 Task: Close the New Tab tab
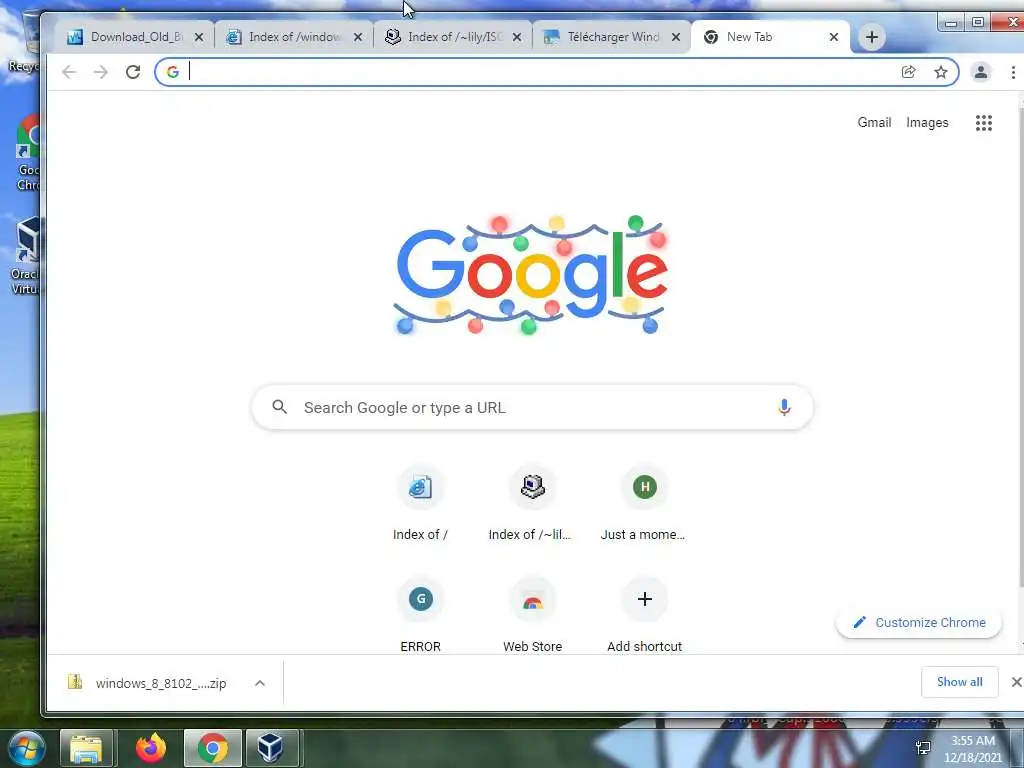point(834,37)
